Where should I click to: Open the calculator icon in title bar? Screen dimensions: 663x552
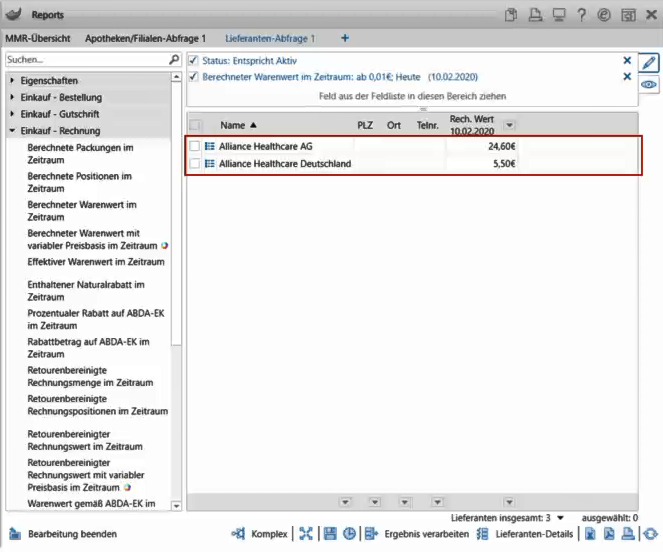pyautogui.click(x=628, y=15)
